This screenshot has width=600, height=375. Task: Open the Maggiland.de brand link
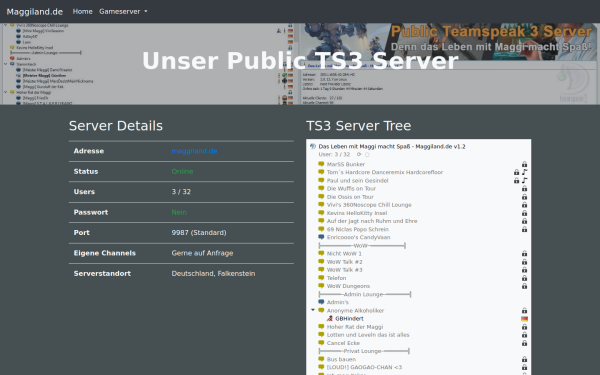(x=34, y=11)
